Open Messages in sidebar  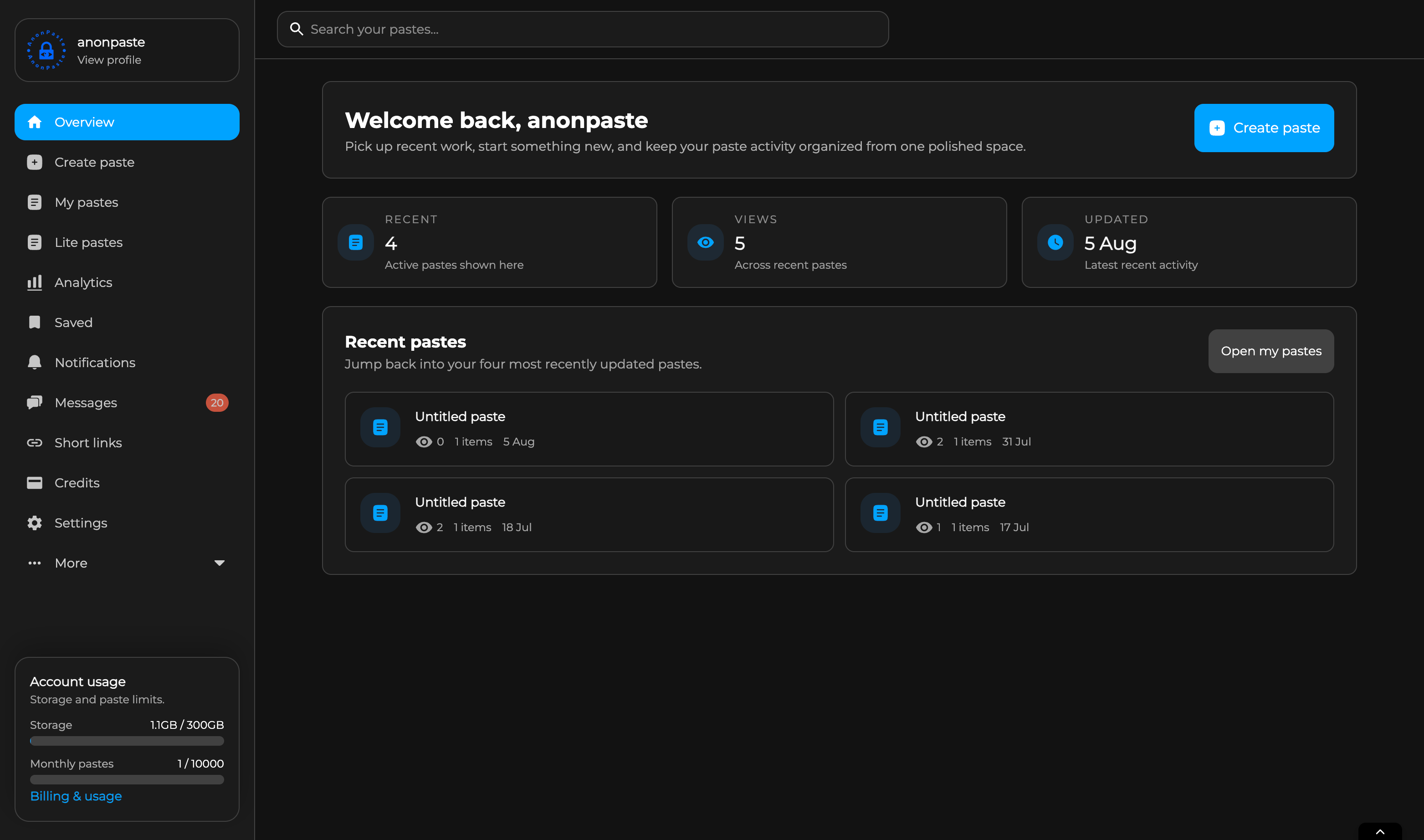127,402
